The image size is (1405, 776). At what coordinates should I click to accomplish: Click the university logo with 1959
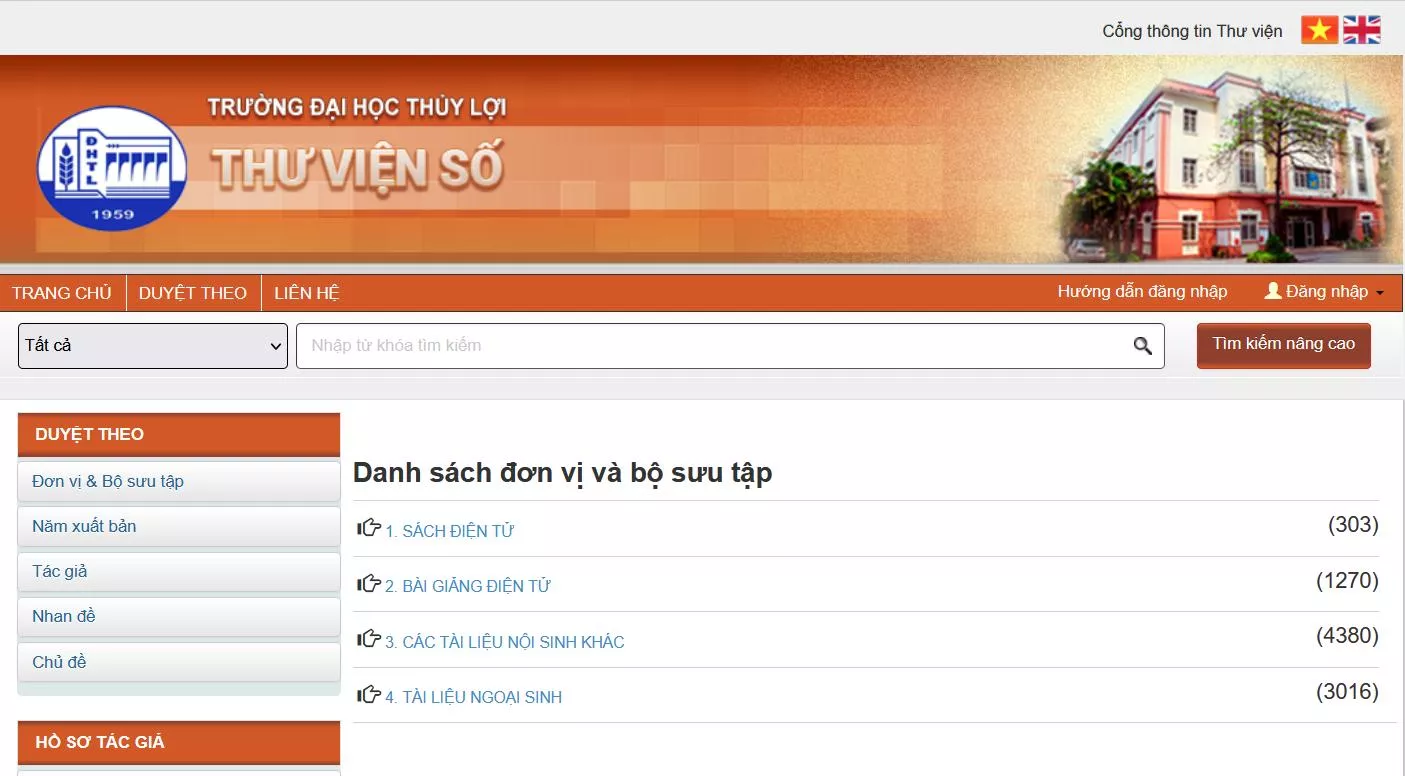coord(112,168)
